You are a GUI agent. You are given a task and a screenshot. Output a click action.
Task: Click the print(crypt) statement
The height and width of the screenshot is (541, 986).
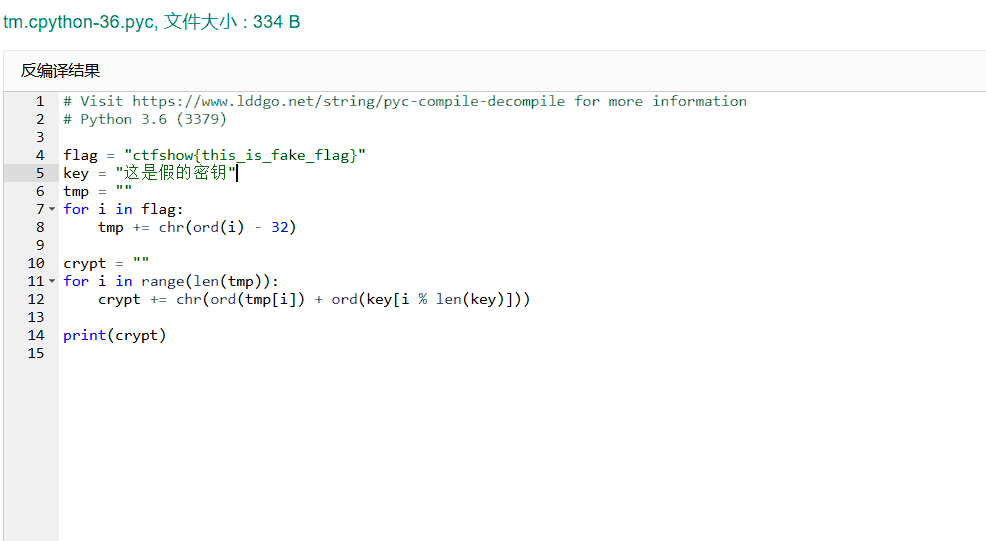[x=114, y=335]
